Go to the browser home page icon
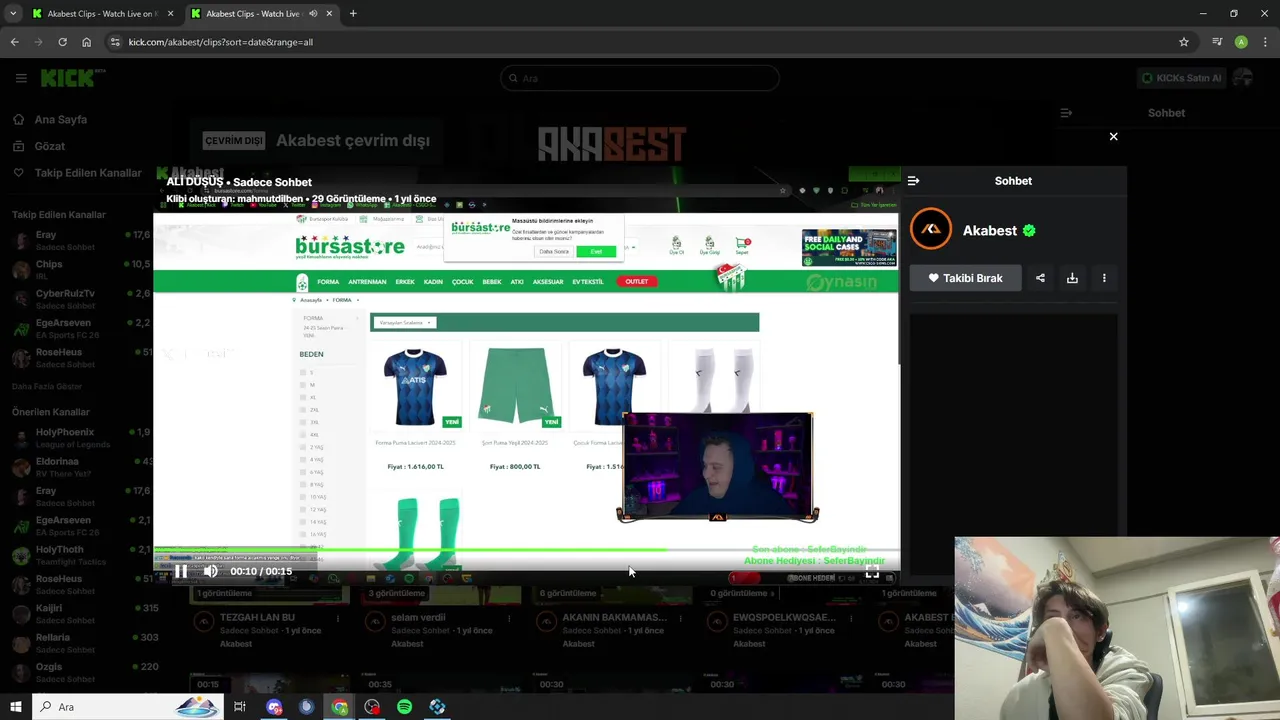Image resolution: width=1280 pixels, height=720 pixels. pos(86,42)
